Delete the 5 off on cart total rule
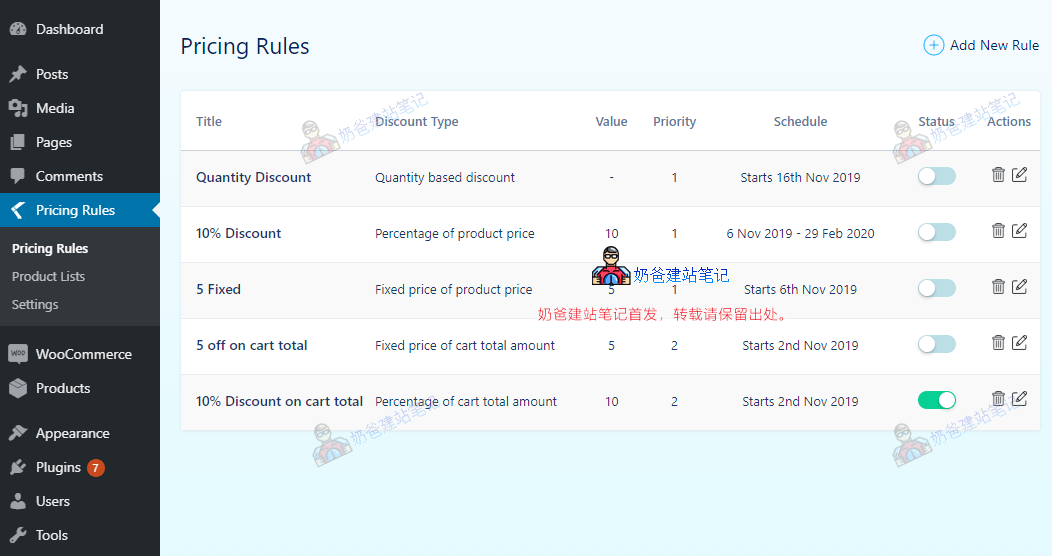This screenshot has height=556, width=1052. [998, 343]
